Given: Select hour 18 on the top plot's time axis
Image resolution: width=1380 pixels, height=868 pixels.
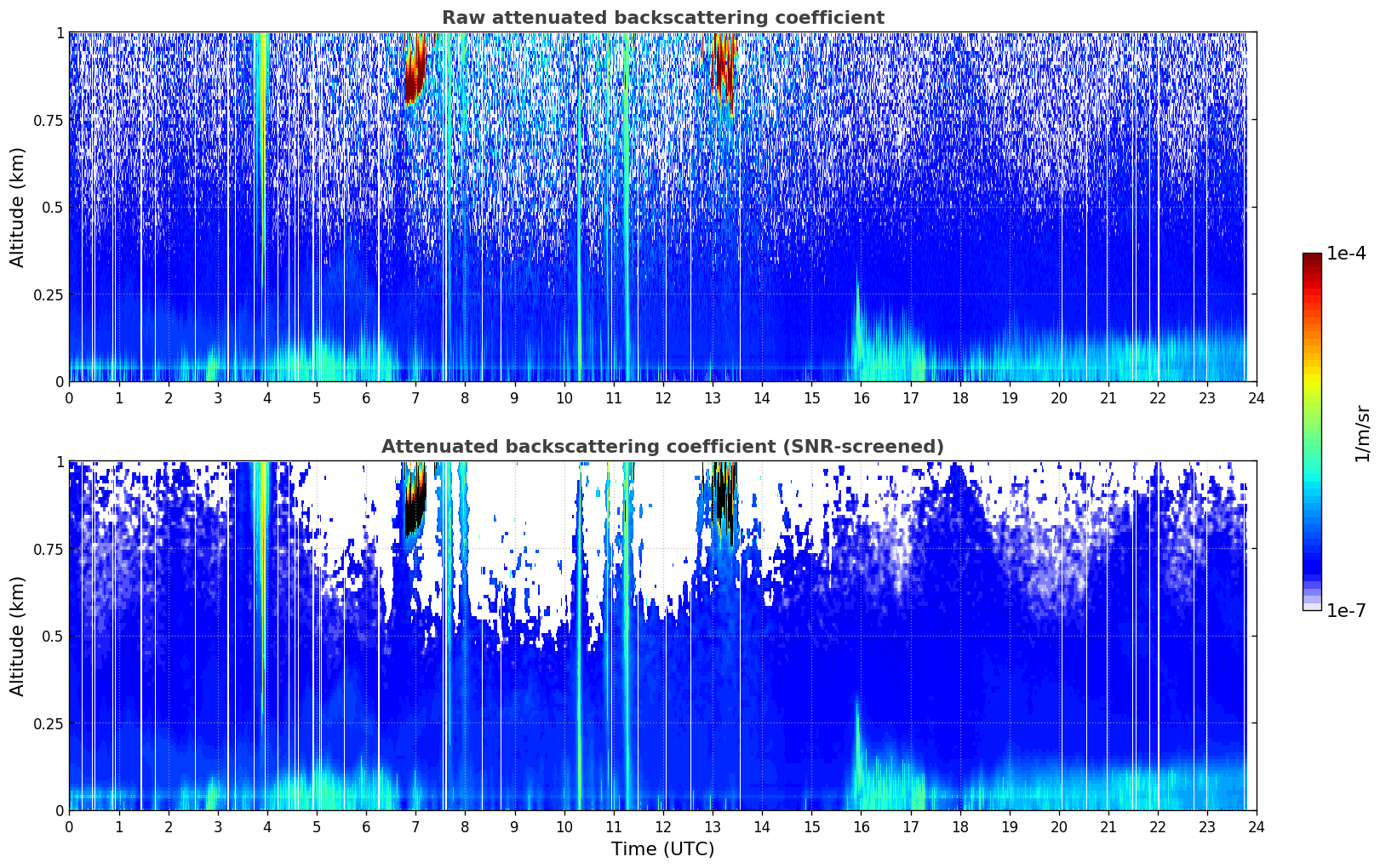Looking at the screenshot, I should coord(959,398).
